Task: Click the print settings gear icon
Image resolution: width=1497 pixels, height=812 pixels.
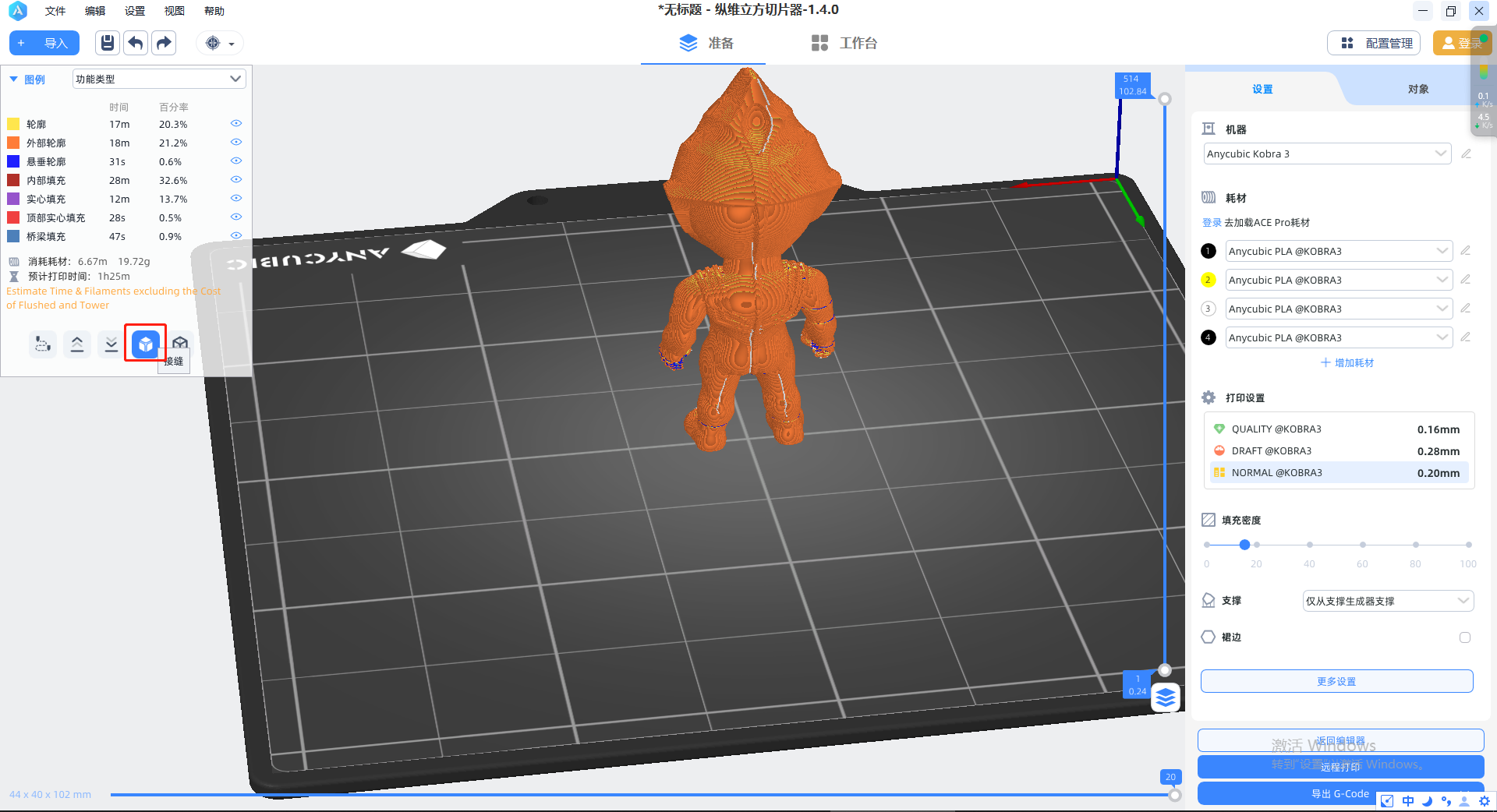Action: coord(1209,397)
